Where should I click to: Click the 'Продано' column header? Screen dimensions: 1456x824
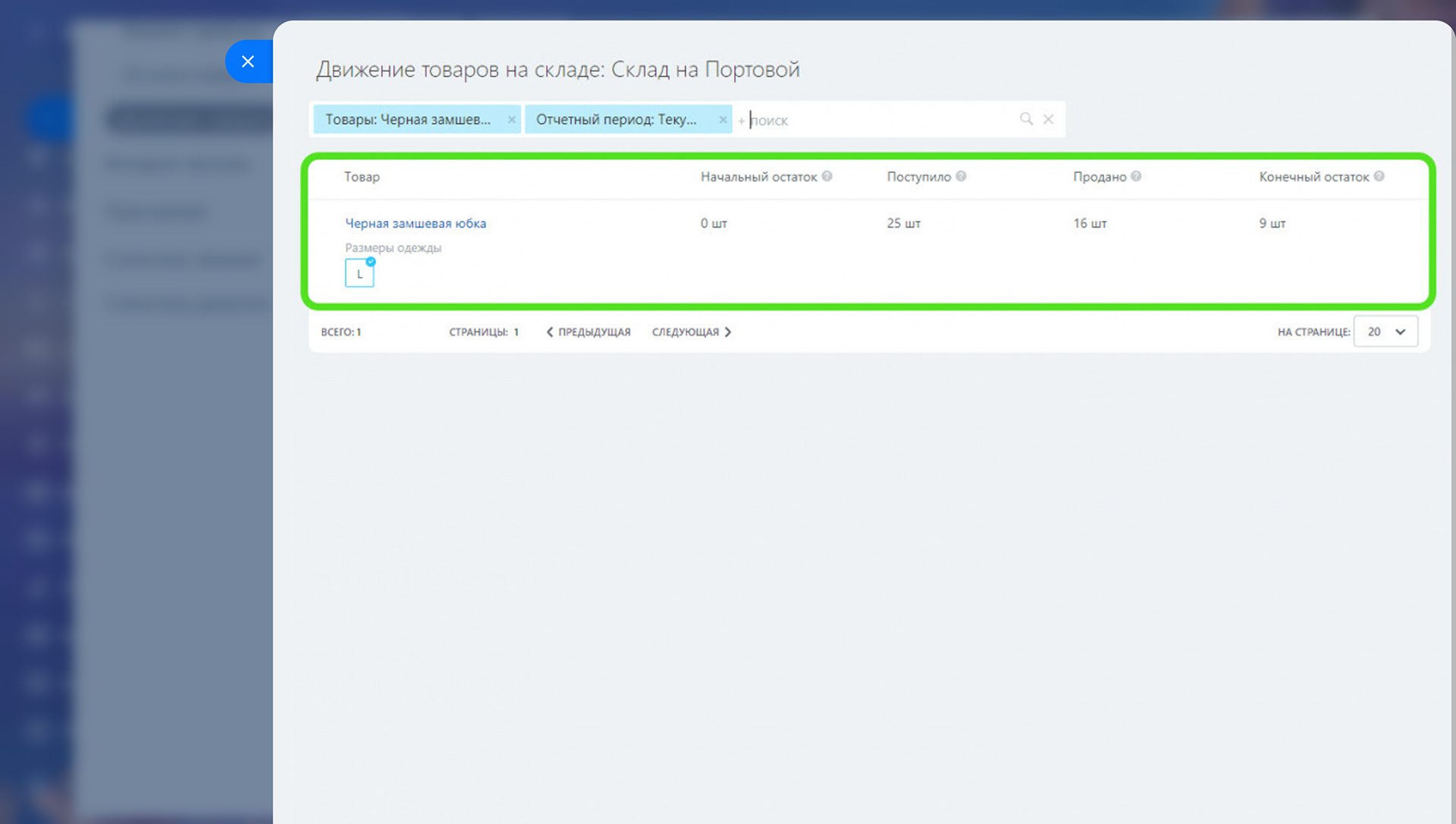coord(1100,177)
